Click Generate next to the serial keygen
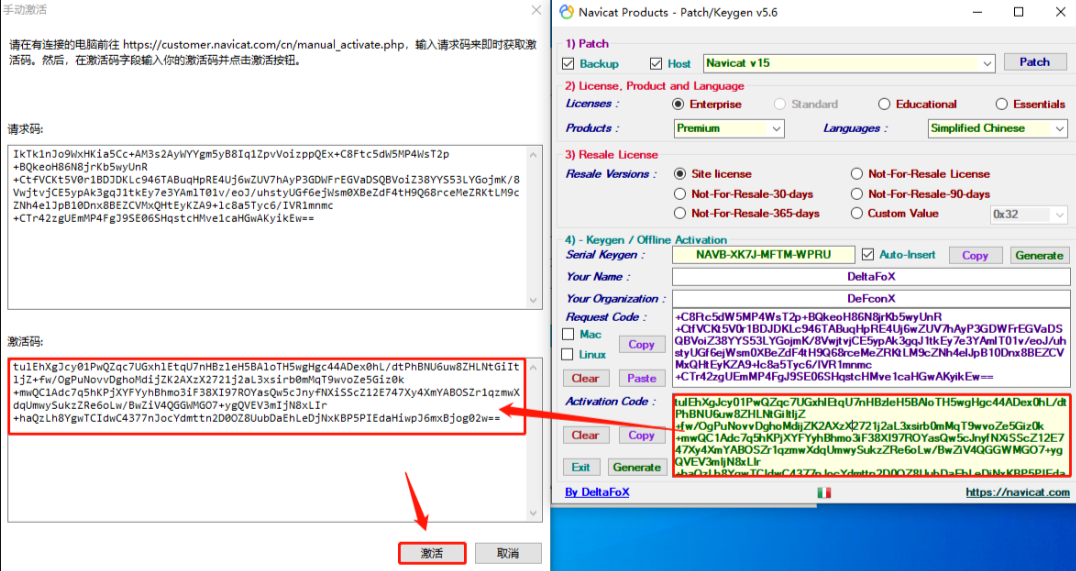This screenshot has height=571, width=1076. point(1038,255)
